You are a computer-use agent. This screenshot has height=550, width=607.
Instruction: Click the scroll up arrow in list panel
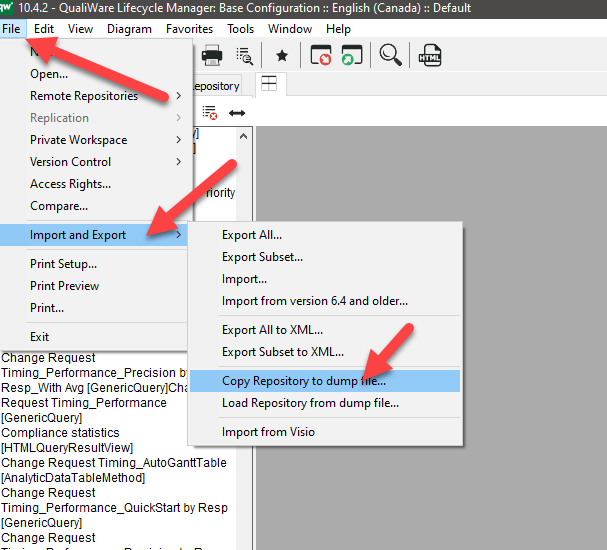pos(243,136)
